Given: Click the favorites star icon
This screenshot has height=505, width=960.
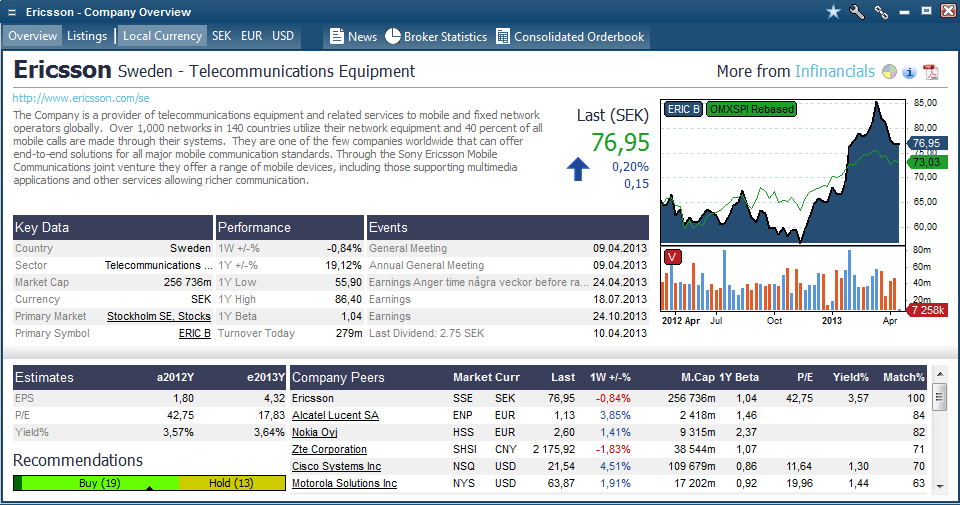Looking at the screenshot, I should coord(834,12).
